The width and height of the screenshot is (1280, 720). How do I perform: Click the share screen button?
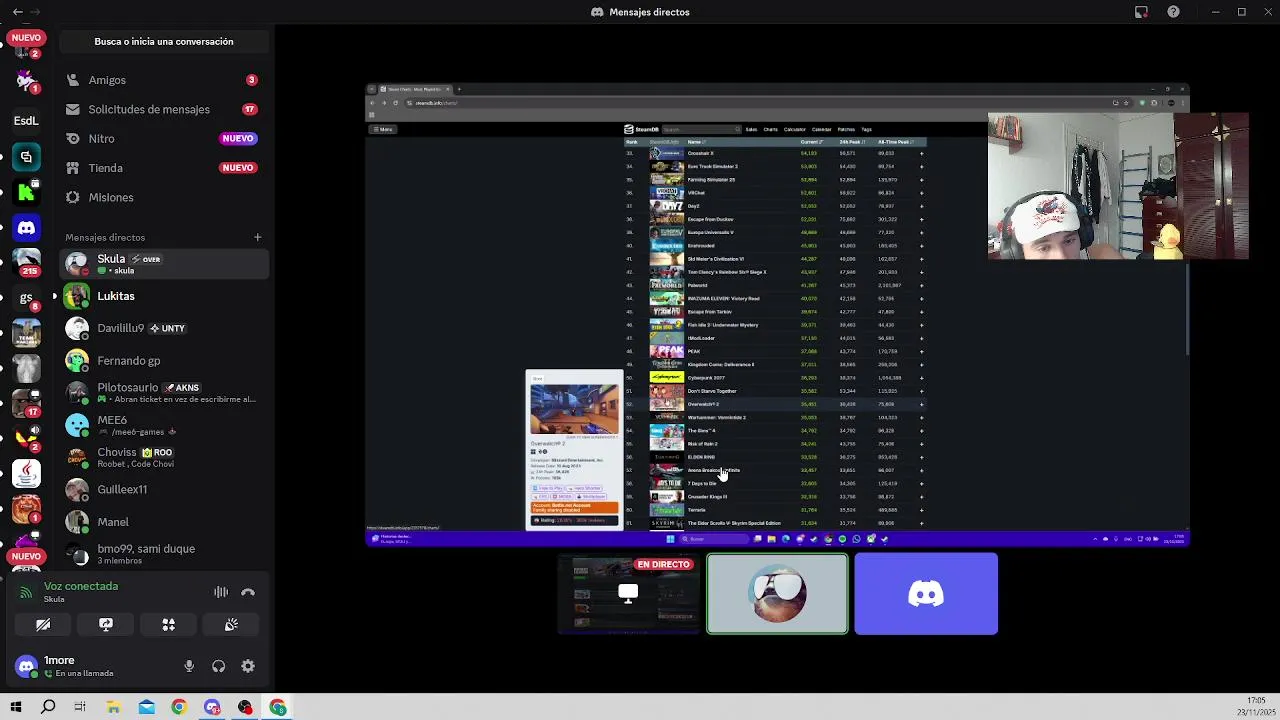click(x=106, y=625)
